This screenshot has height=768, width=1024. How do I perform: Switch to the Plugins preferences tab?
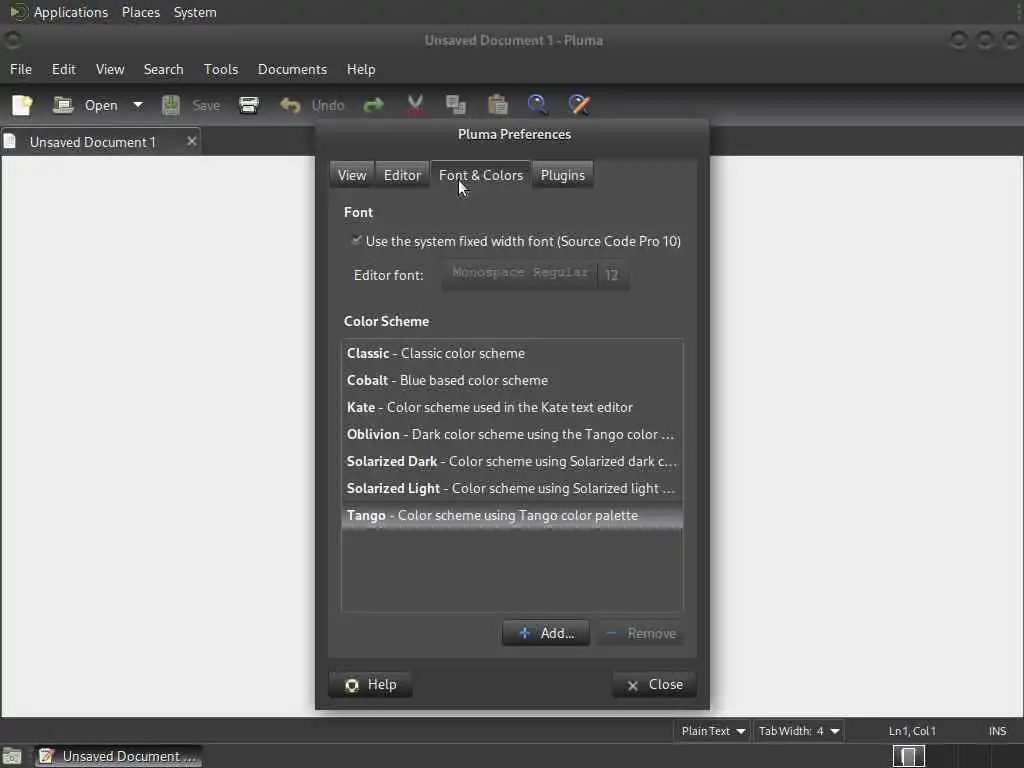(562, 175)
